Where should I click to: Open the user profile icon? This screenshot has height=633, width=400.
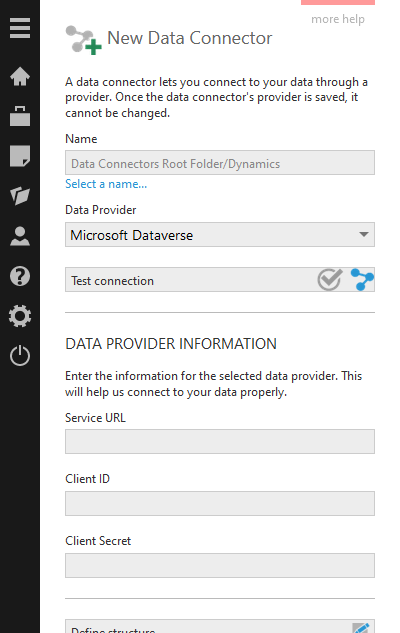pyautogui.click(x=20, y=236)
